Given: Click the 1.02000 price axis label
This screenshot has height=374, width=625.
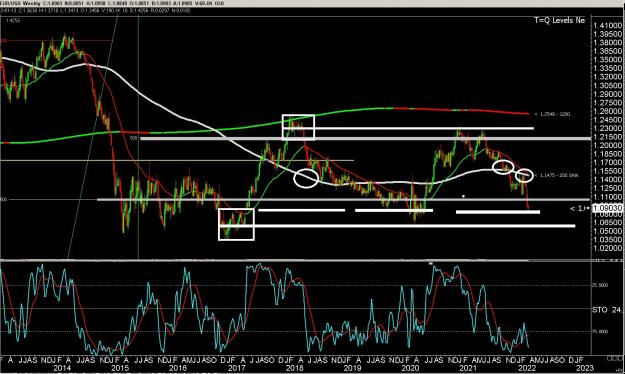Looking at the screenshot, I should (x=608, y=248).
